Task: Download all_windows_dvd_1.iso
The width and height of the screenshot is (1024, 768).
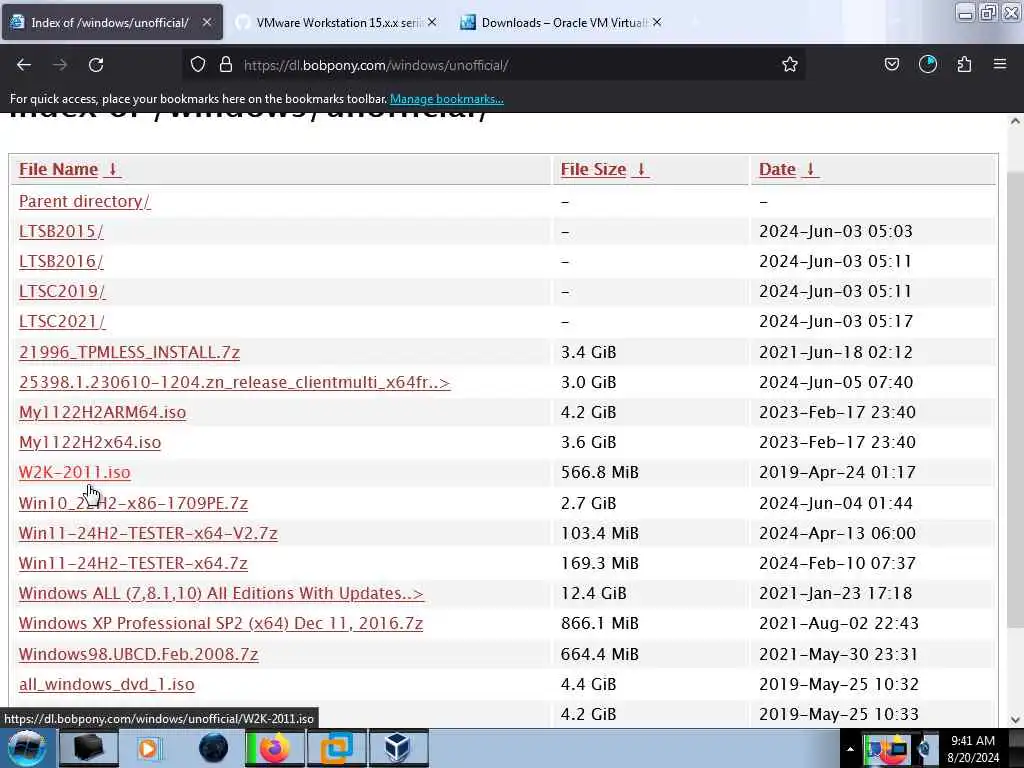Action: pyautogui.click(x=106, y=684)
